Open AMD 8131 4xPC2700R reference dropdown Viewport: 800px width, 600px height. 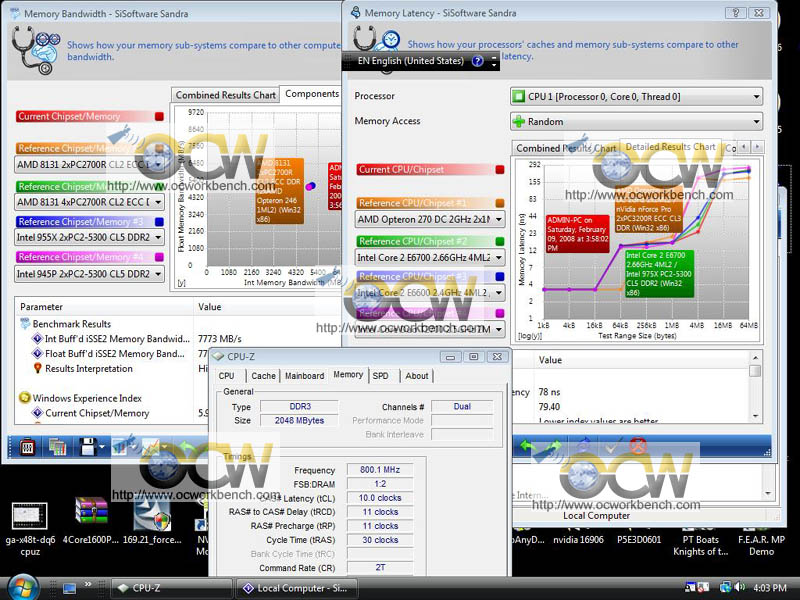(89, 202)
